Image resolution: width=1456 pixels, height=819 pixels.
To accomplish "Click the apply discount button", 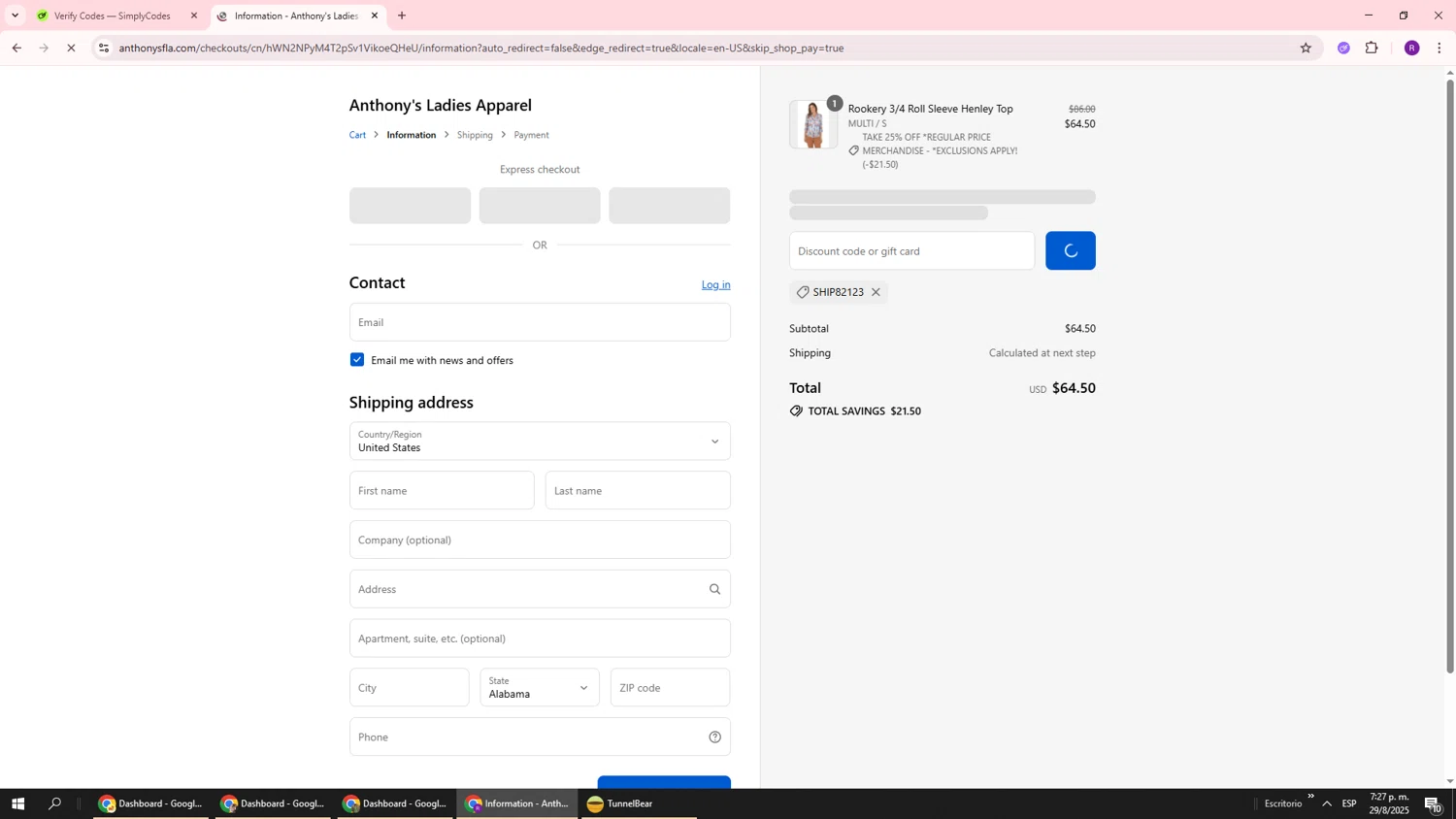I will coord(1071,250).
